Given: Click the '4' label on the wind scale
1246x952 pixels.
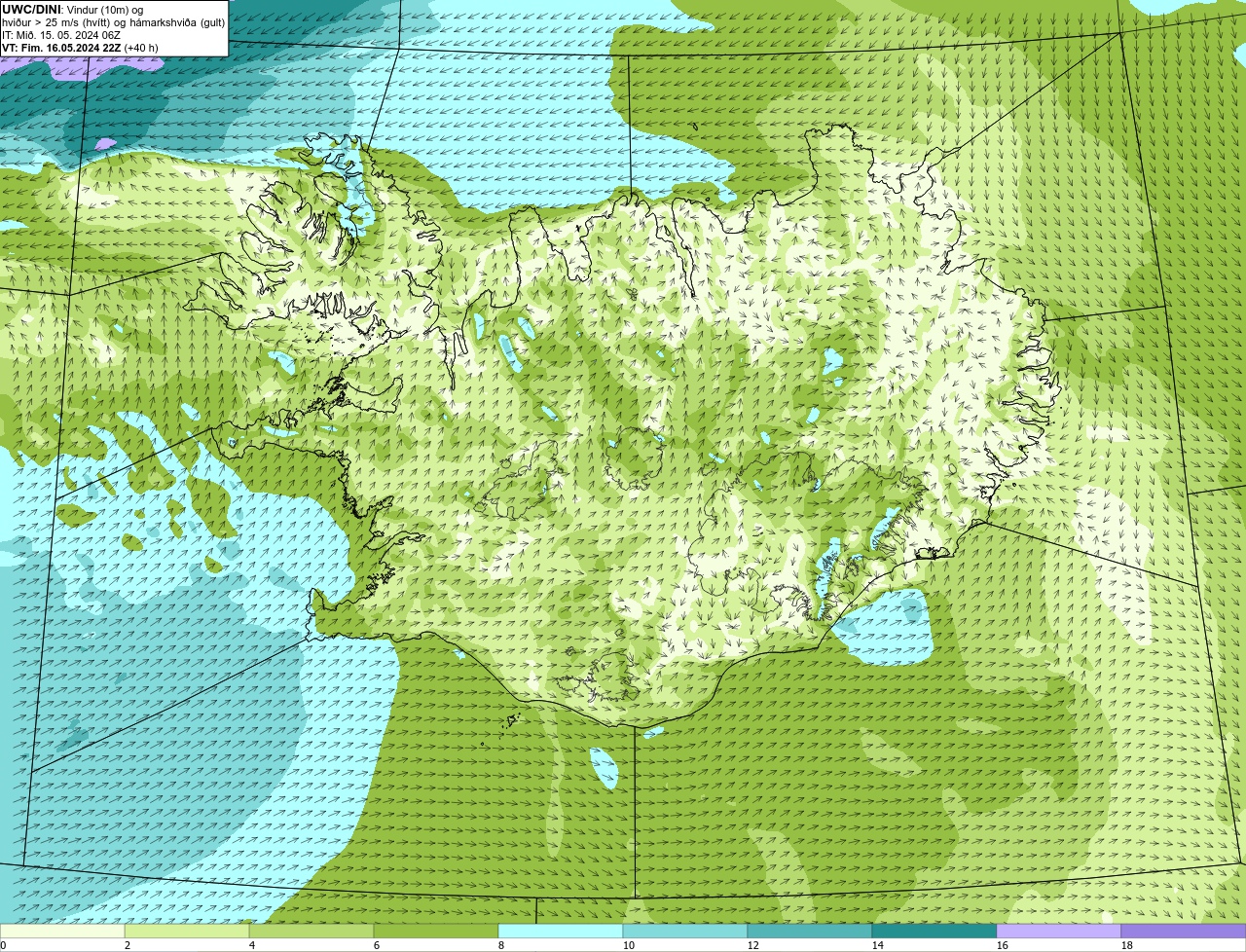Looking at the screenshot, I should tap(252, 945).
